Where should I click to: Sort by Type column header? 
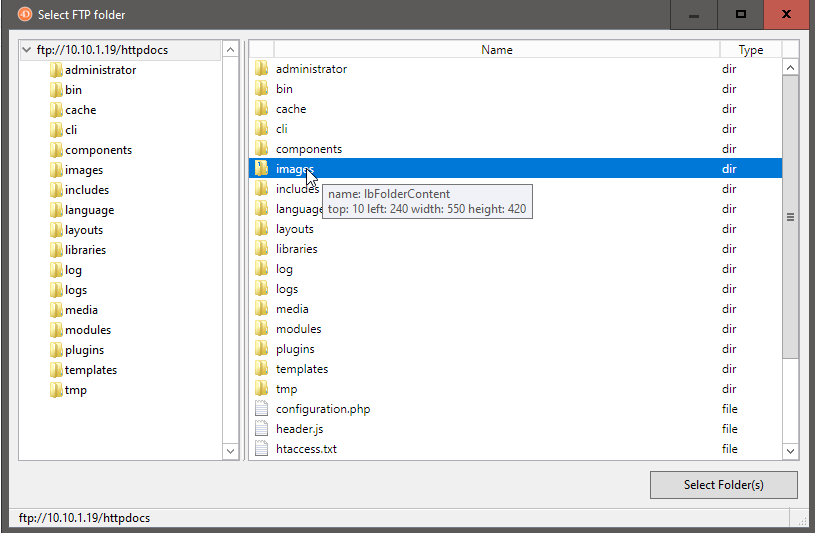tap(750, 50)
